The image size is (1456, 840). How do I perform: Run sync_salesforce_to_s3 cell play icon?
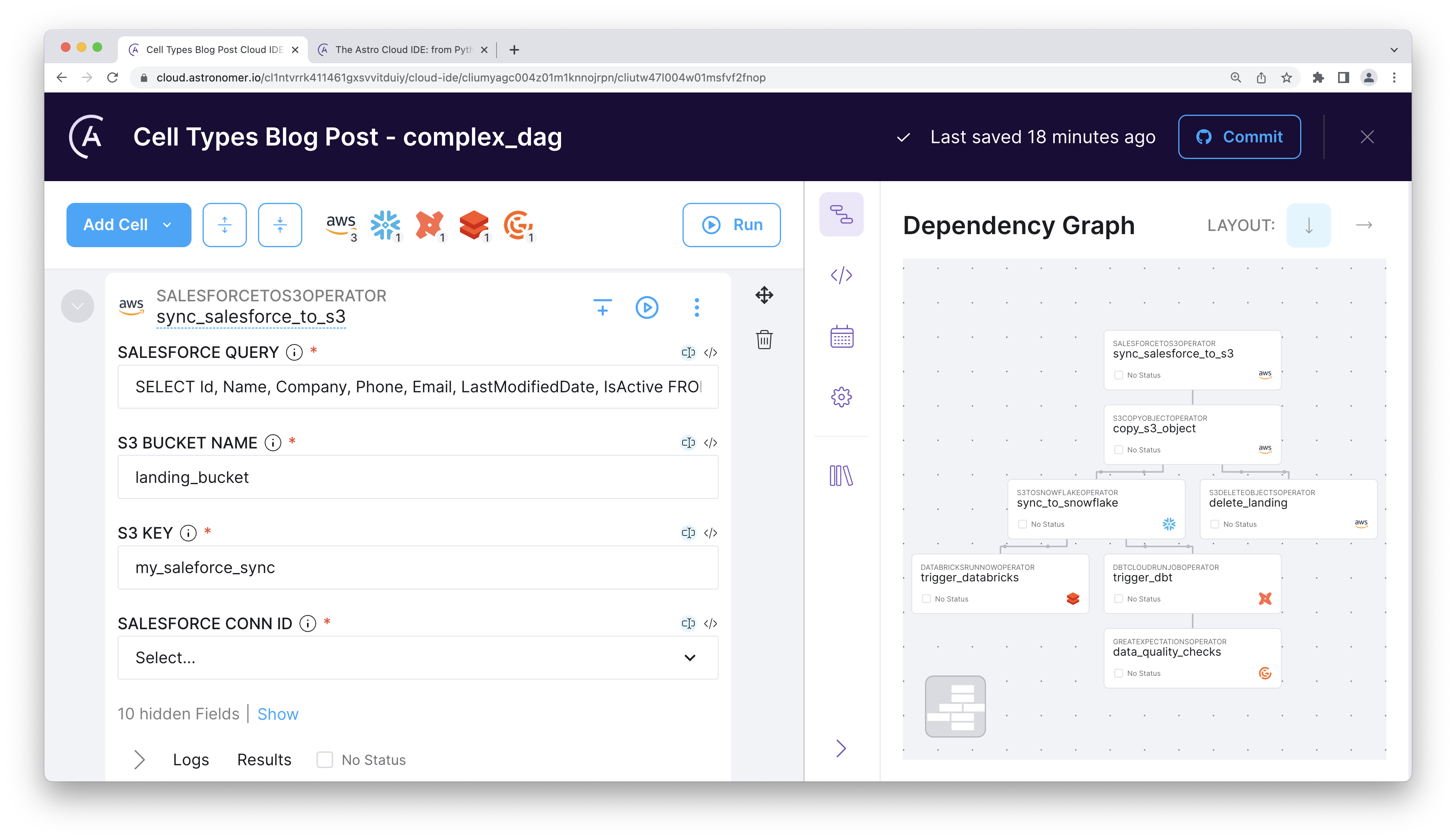coord(646,308)
